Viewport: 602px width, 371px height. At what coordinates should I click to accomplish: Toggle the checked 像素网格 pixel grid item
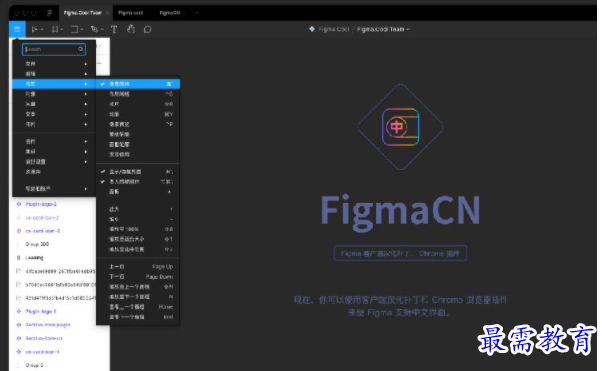click(138, 84)
